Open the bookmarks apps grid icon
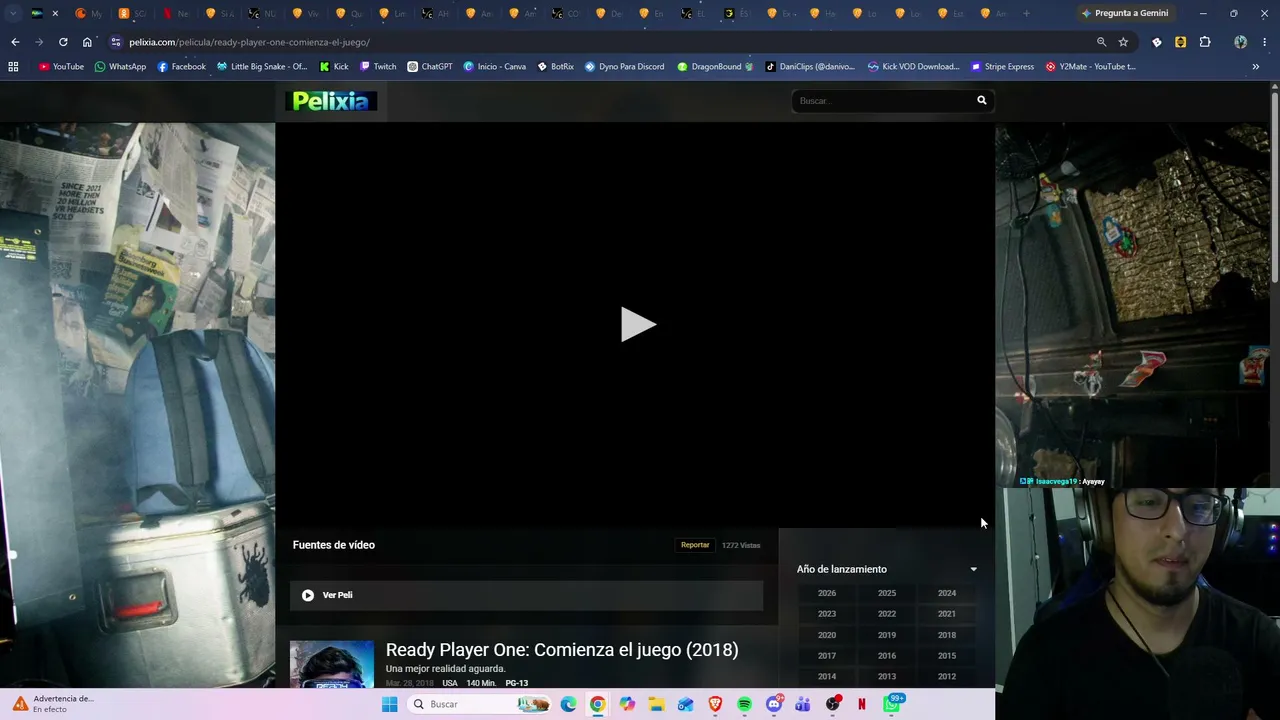The image size is (1280, 720). (x=13, y=66)
